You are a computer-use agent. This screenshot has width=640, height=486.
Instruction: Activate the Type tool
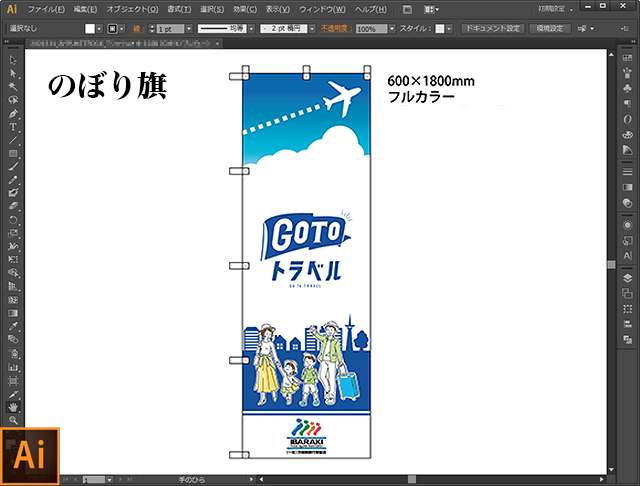13,127
